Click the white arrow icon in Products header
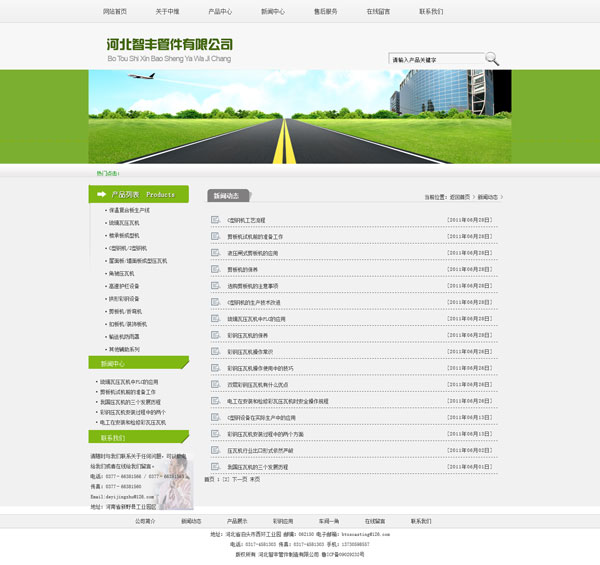Image resolution: width=600 pixels, height=565 pixels. tap(101, 194)
